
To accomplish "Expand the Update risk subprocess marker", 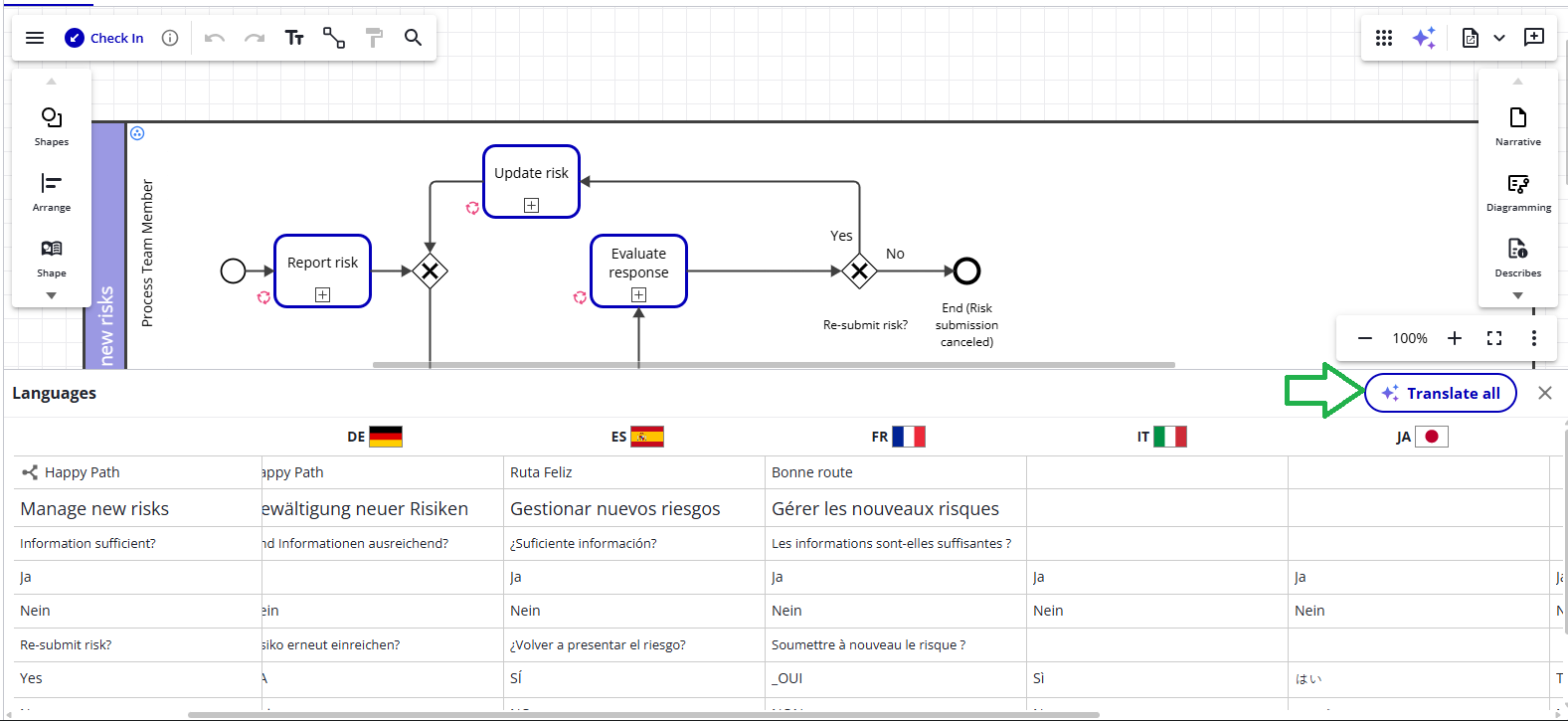I will coord(532,205).
